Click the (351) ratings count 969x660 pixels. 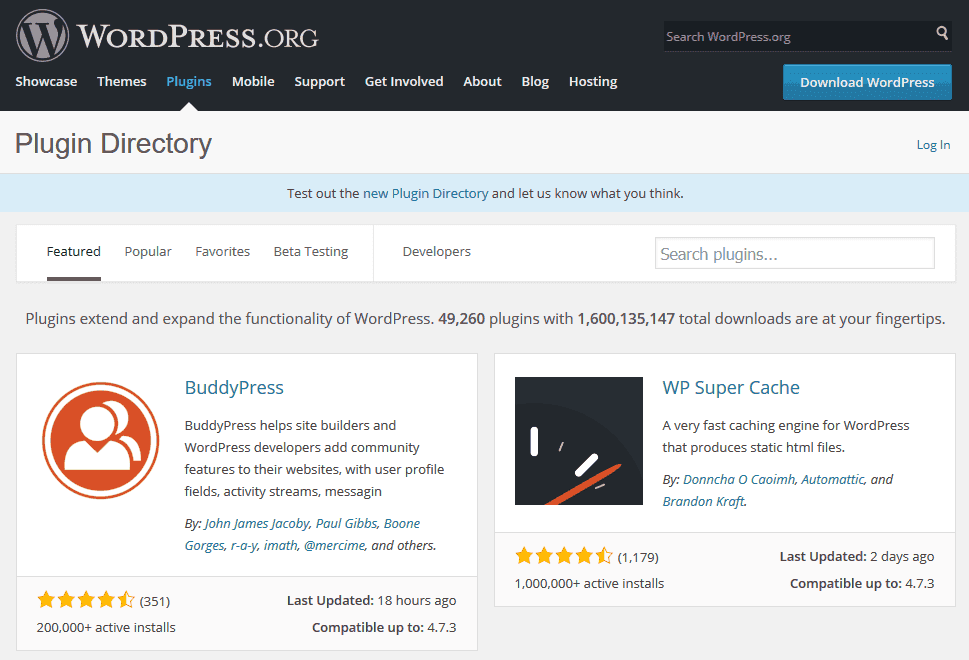pyautogui.click(x=154, y=601)
